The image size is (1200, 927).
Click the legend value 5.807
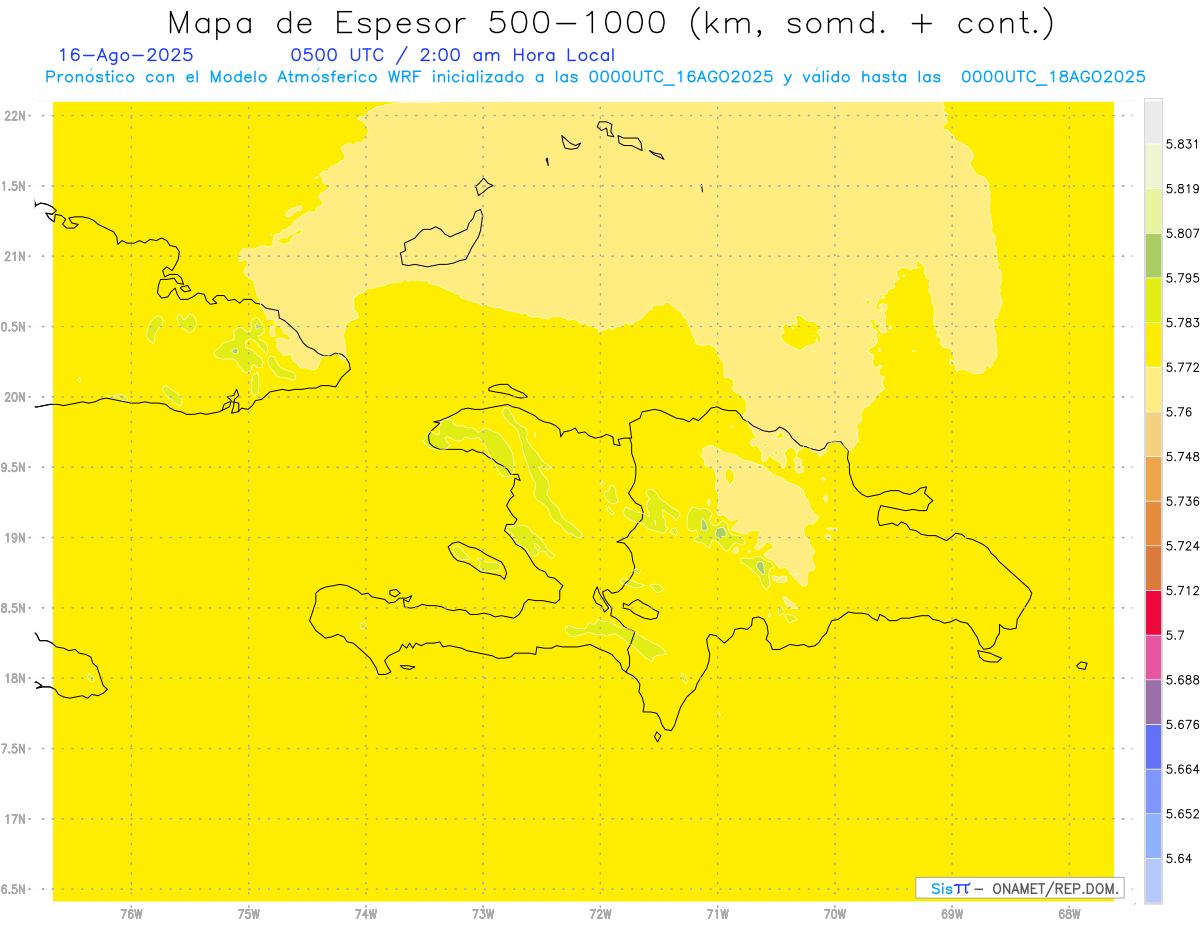click(x=1183, y=233)
